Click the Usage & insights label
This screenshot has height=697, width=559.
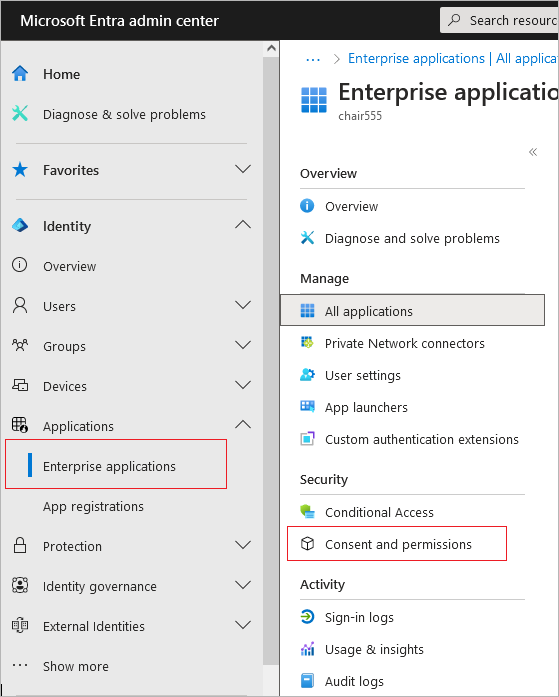[374, 649]
